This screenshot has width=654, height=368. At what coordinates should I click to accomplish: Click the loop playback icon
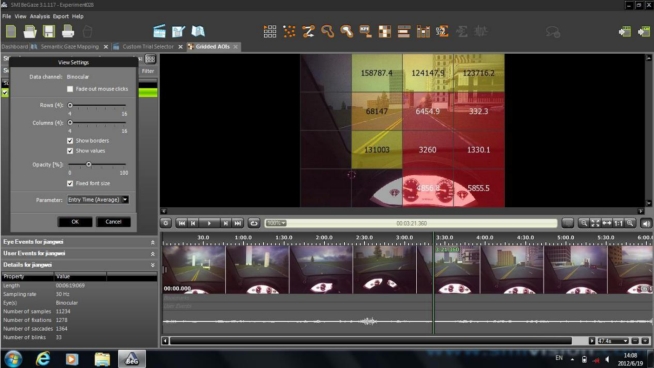(x=254, y=223)
